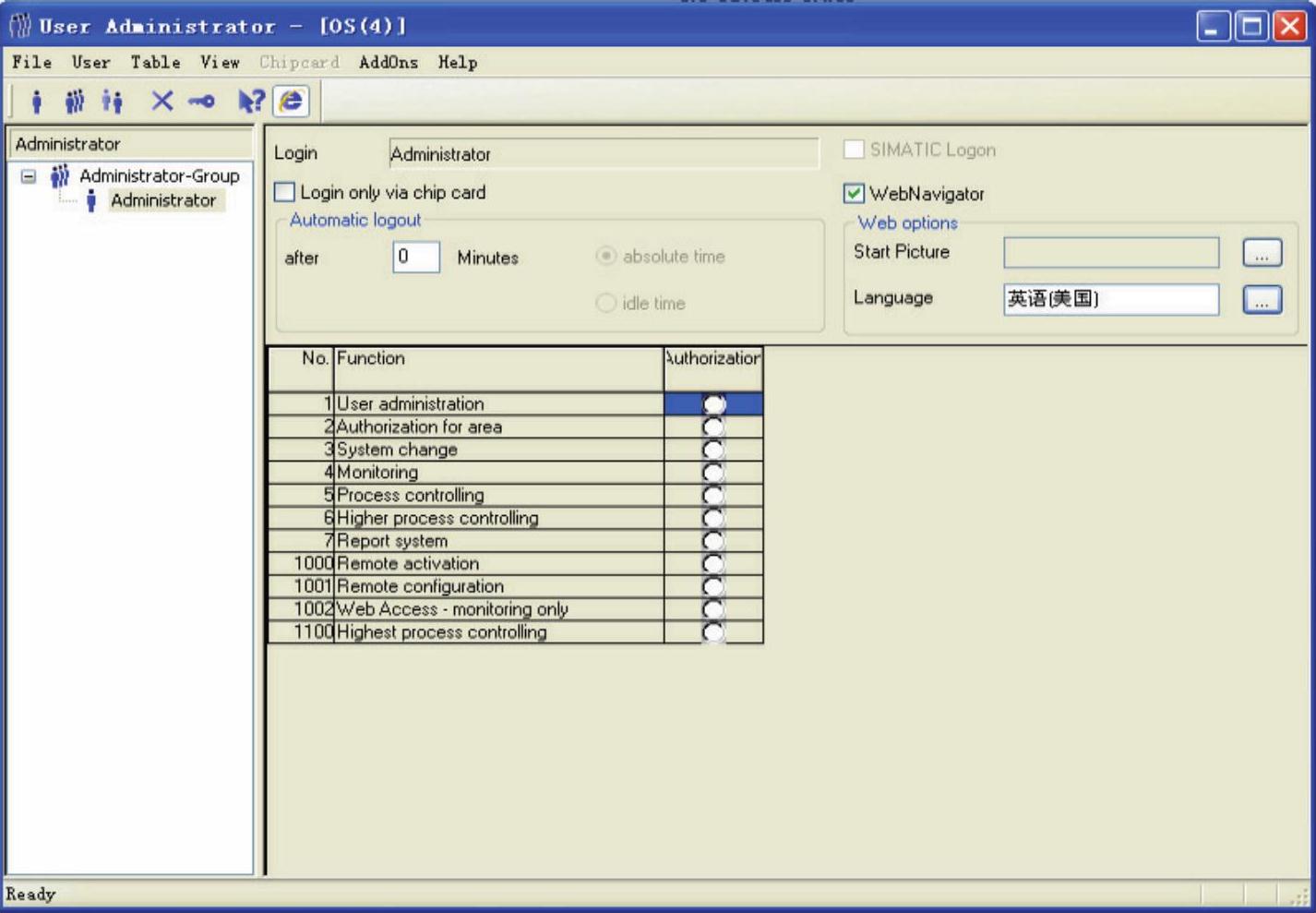Click the Authorization for area function cell

click(x=498, y=426)
